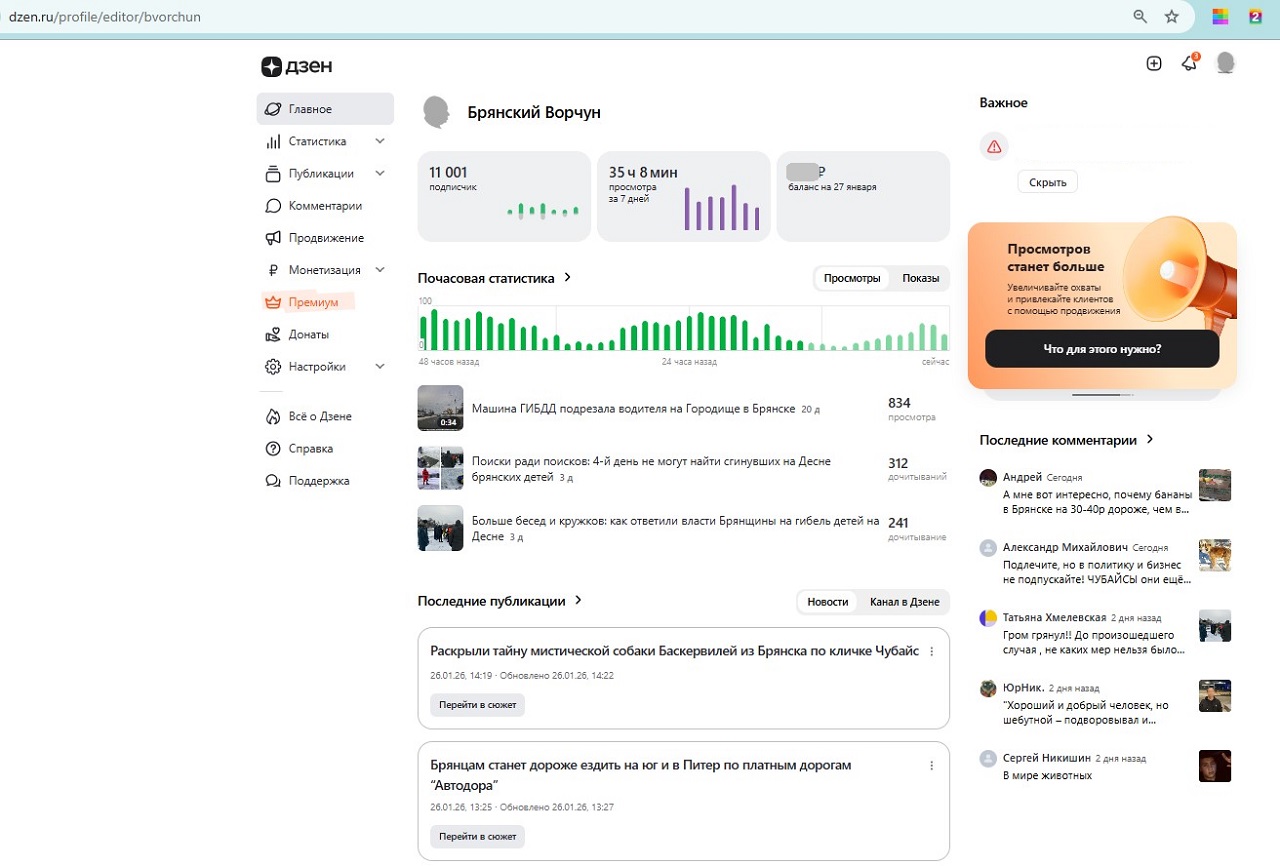Switch recent publications to Канал в Дзене
Image resolution: width=1280 pixels, height=866 pixels.
click(904, 602)
